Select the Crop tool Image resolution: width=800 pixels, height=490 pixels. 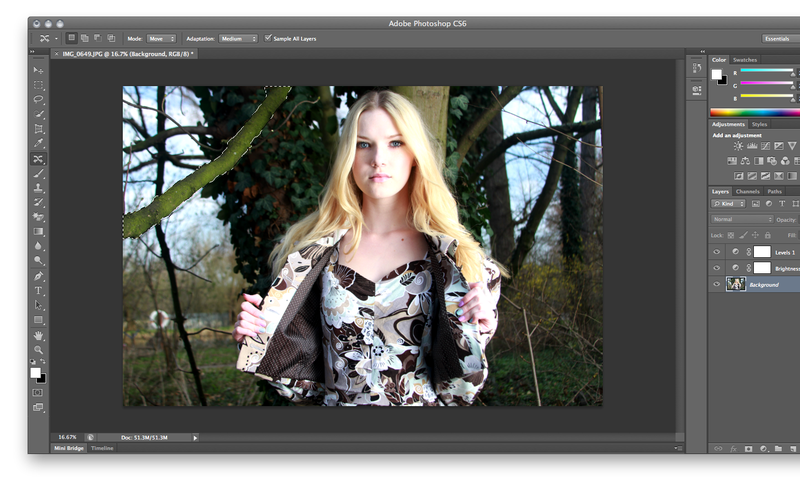point(38,129)
